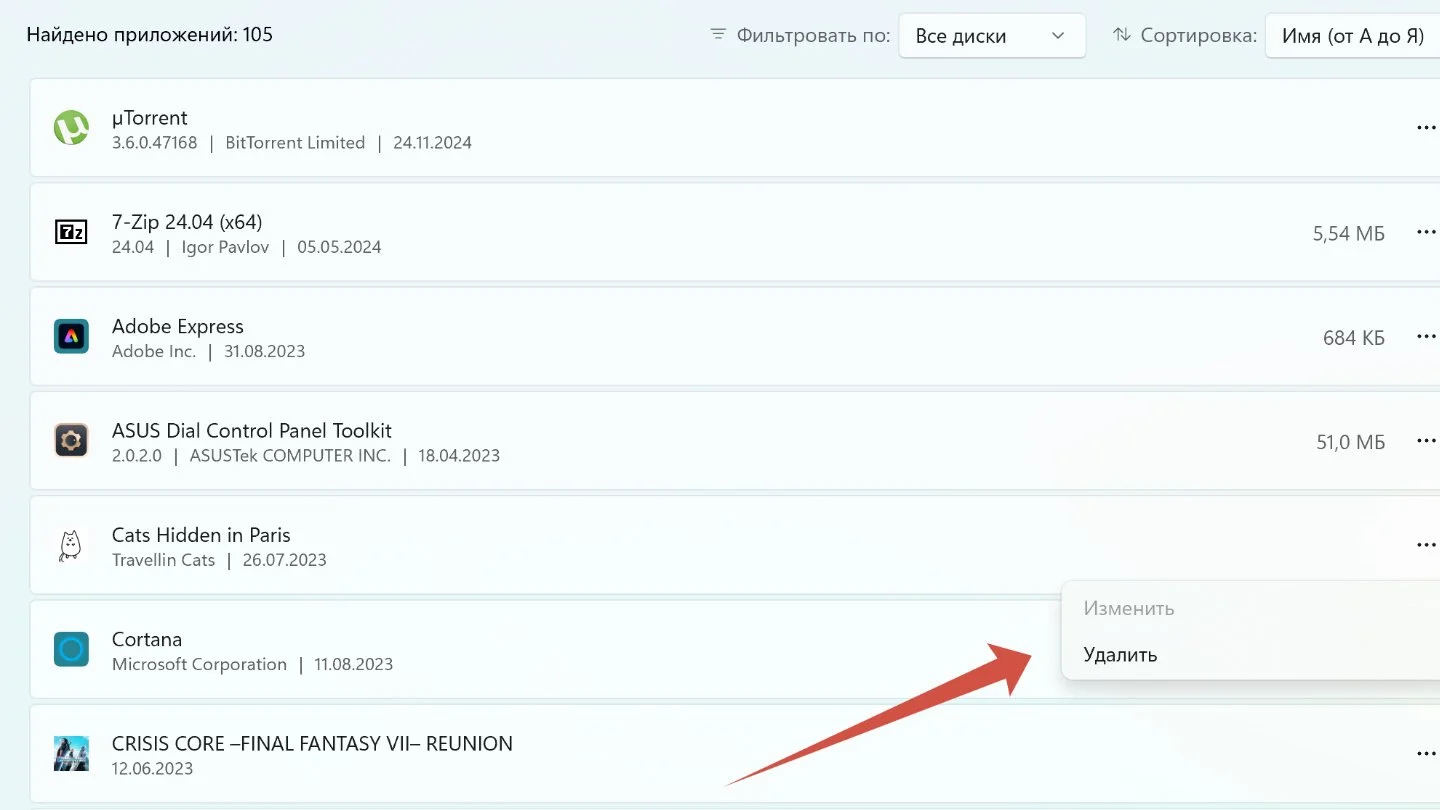
Task: Click the BitTorrent Limited publisher details line
Action: click(292, 143)
